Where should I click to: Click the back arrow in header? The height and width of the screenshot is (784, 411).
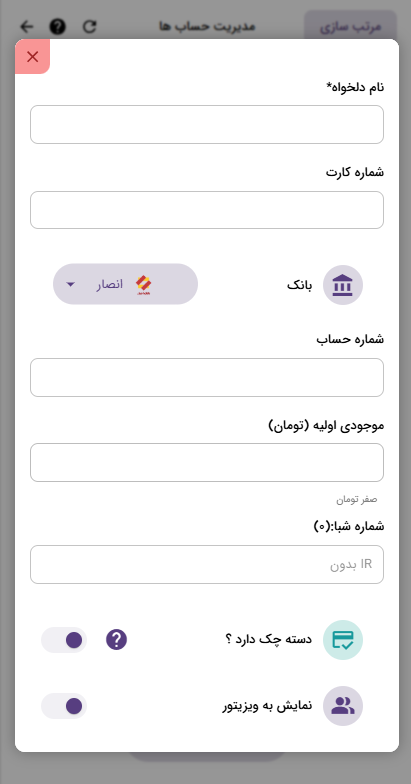point(26,26)
